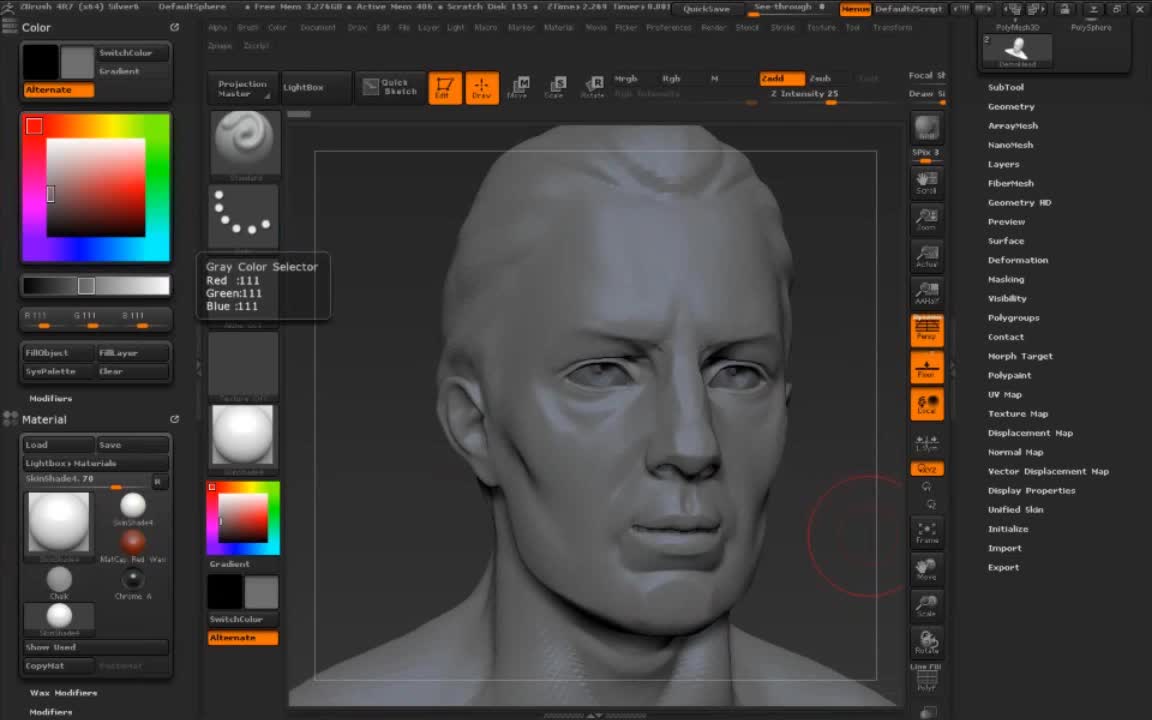Click the Scale view icon in right shelf
Viewport: 1152px width, 720px height.
tap(926, 605)
